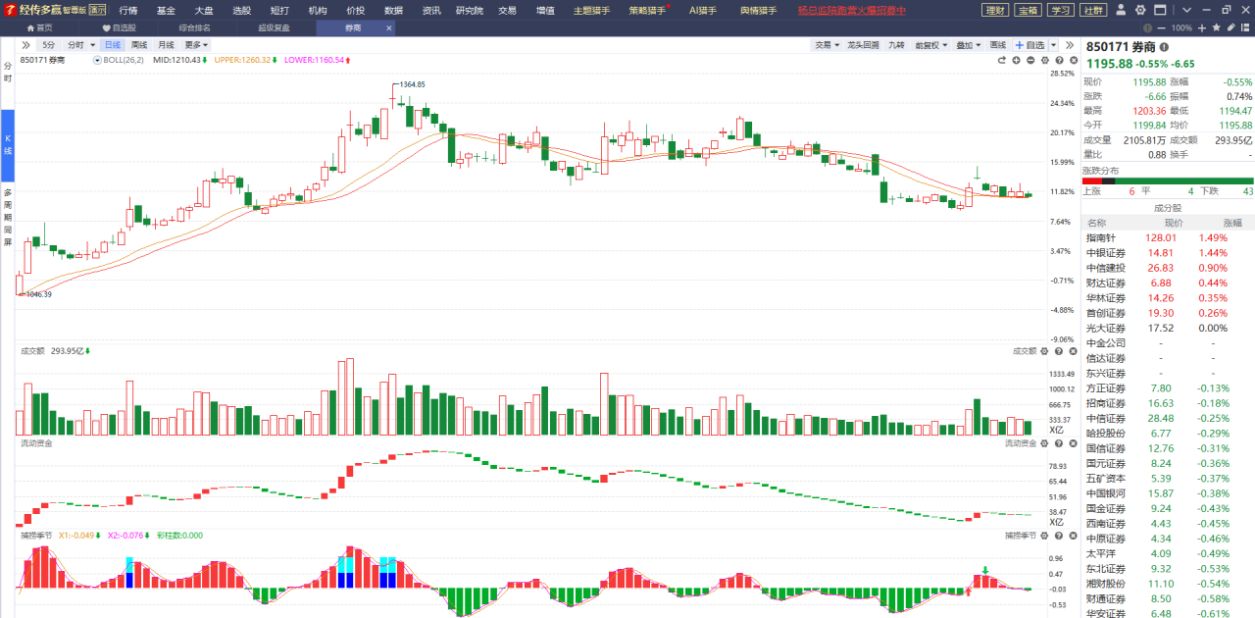Image resolution: width=1255 pixels, height=618 pixels.
Task: Click the 理财 button in title bar
Action: click(995, 10)
